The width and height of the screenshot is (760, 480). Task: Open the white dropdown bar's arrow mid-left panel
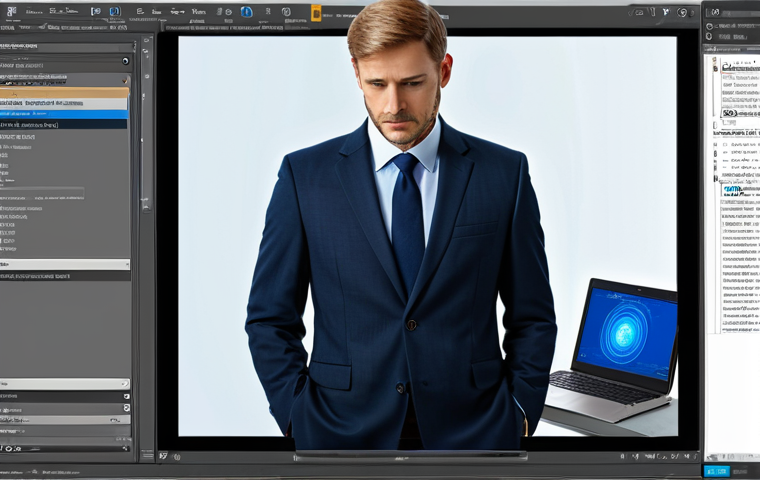coord(127,264)
